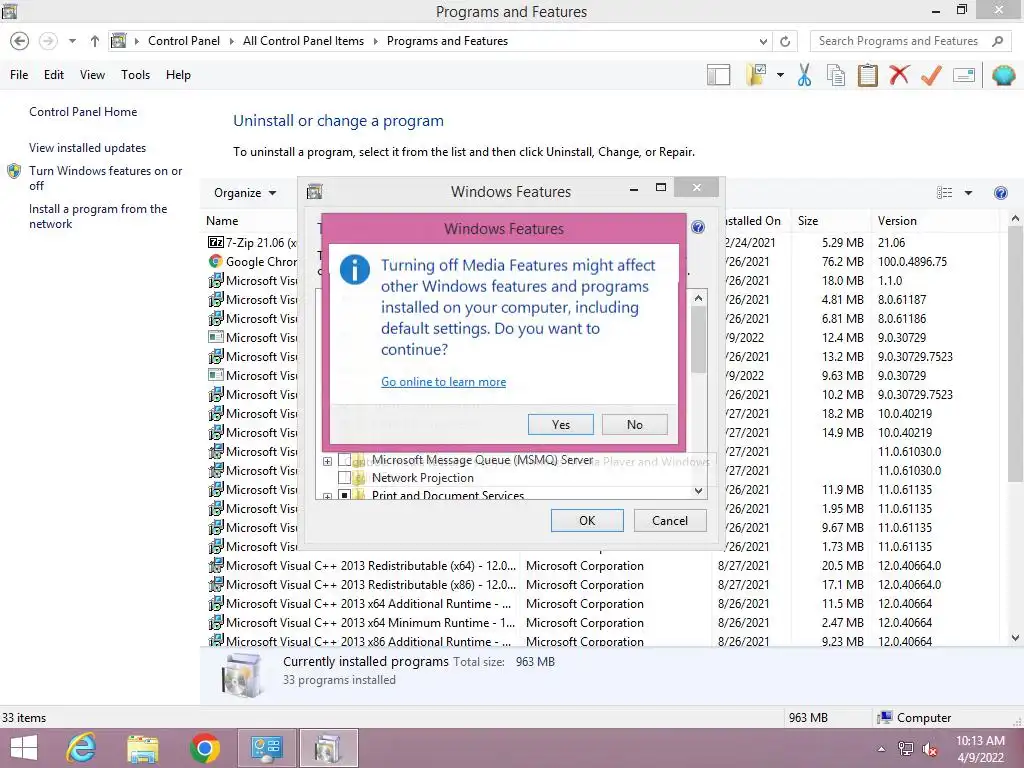The width and height of the screenshot is (1024, 768).
Task: Click the programs list scrollbar thumb
Action: point(1015,356)
